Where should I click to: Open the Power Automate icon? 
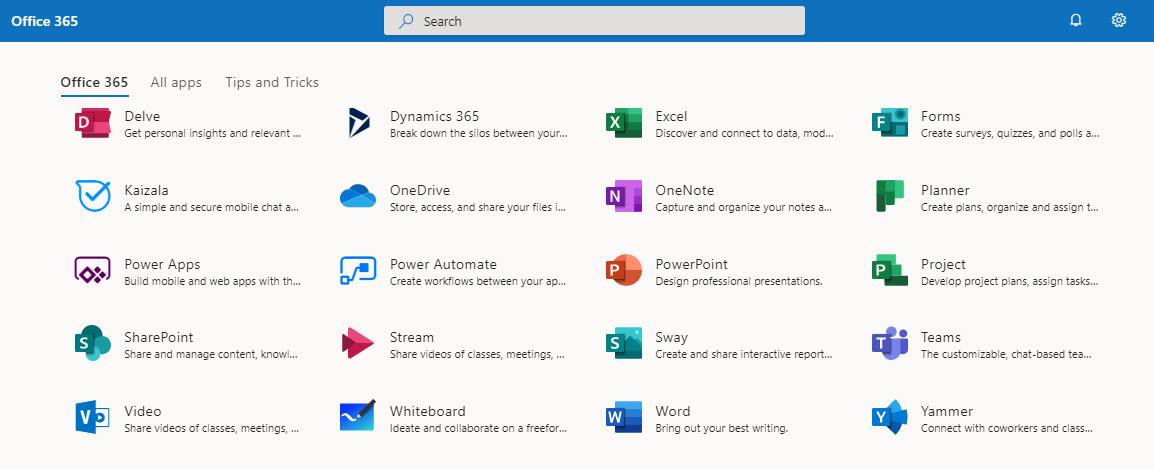pos(358,270)
